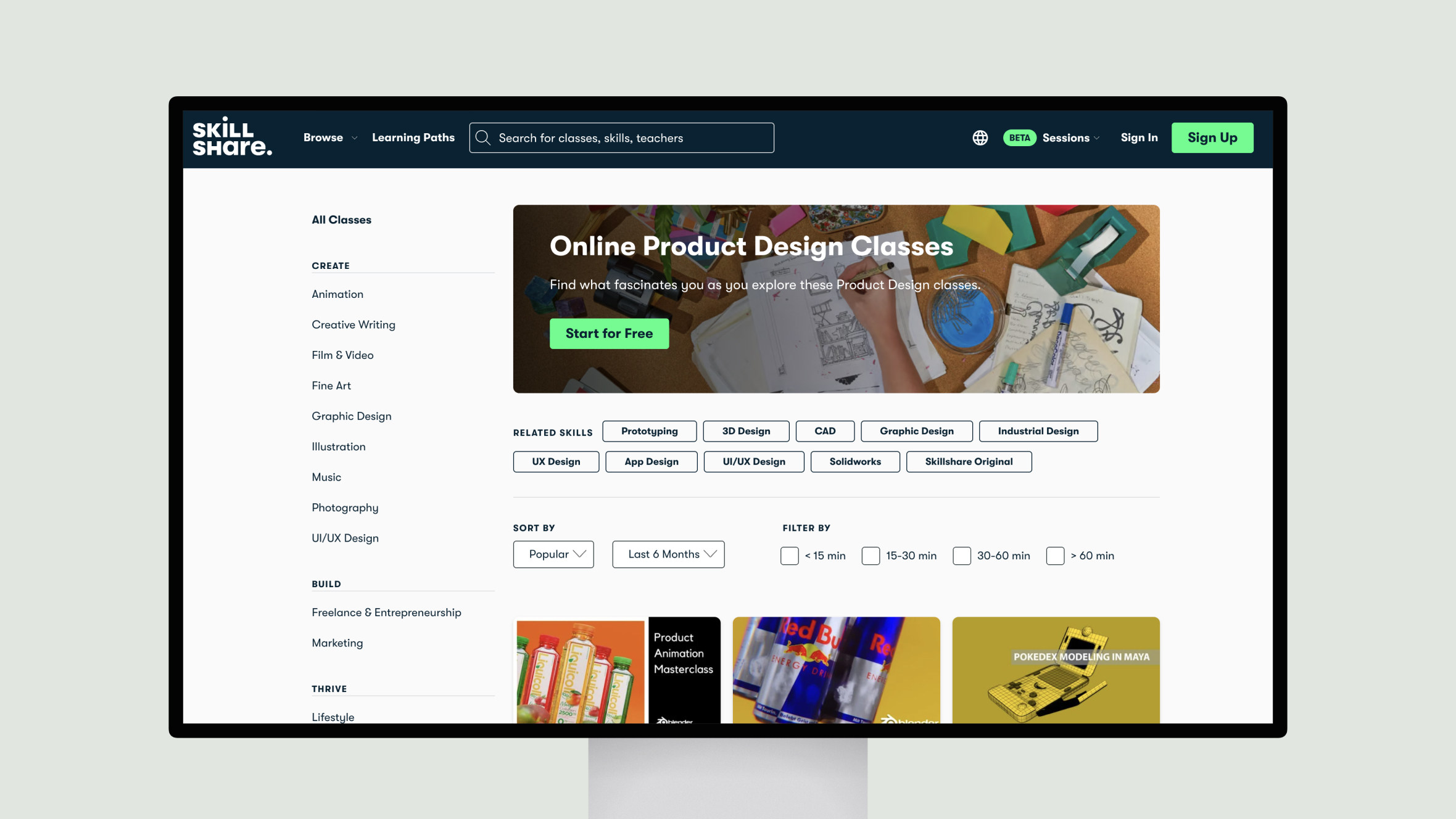Viewport: 1456px width, 819px height.
Task: Click the Skillshare logo icon
Action: point(231,137)
